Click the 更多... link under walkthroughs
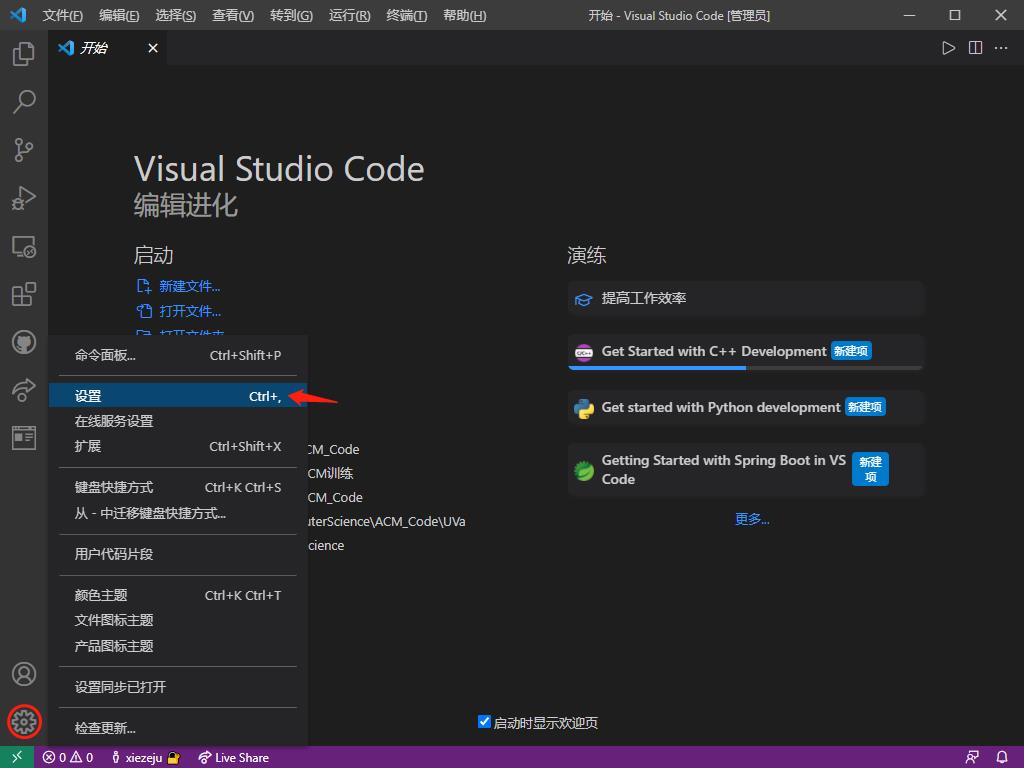 [x=752, y=519]
